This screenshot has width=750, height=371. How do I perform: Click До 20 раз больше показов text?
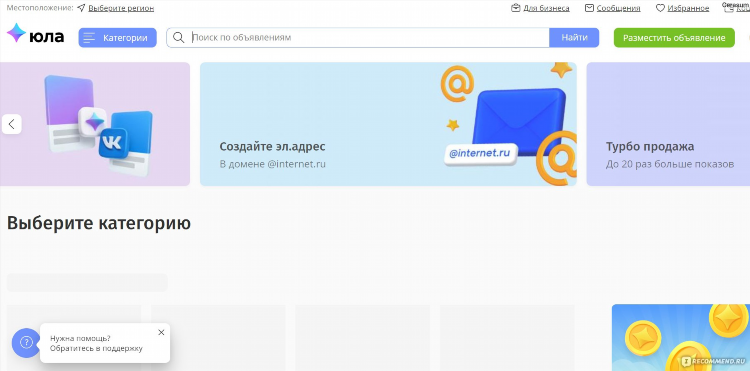click(670, 164)
